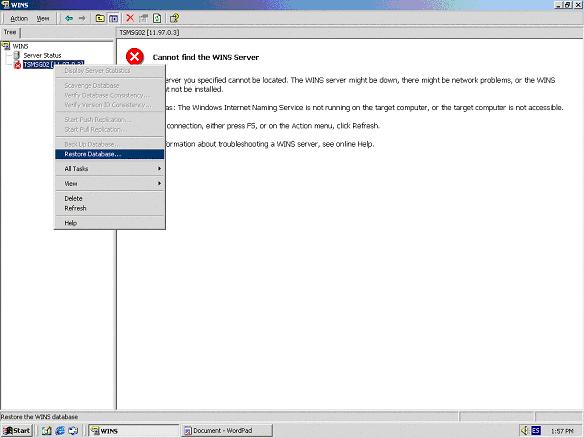Click the disabled Display Server Statistics item

click(x=110, y=70)
